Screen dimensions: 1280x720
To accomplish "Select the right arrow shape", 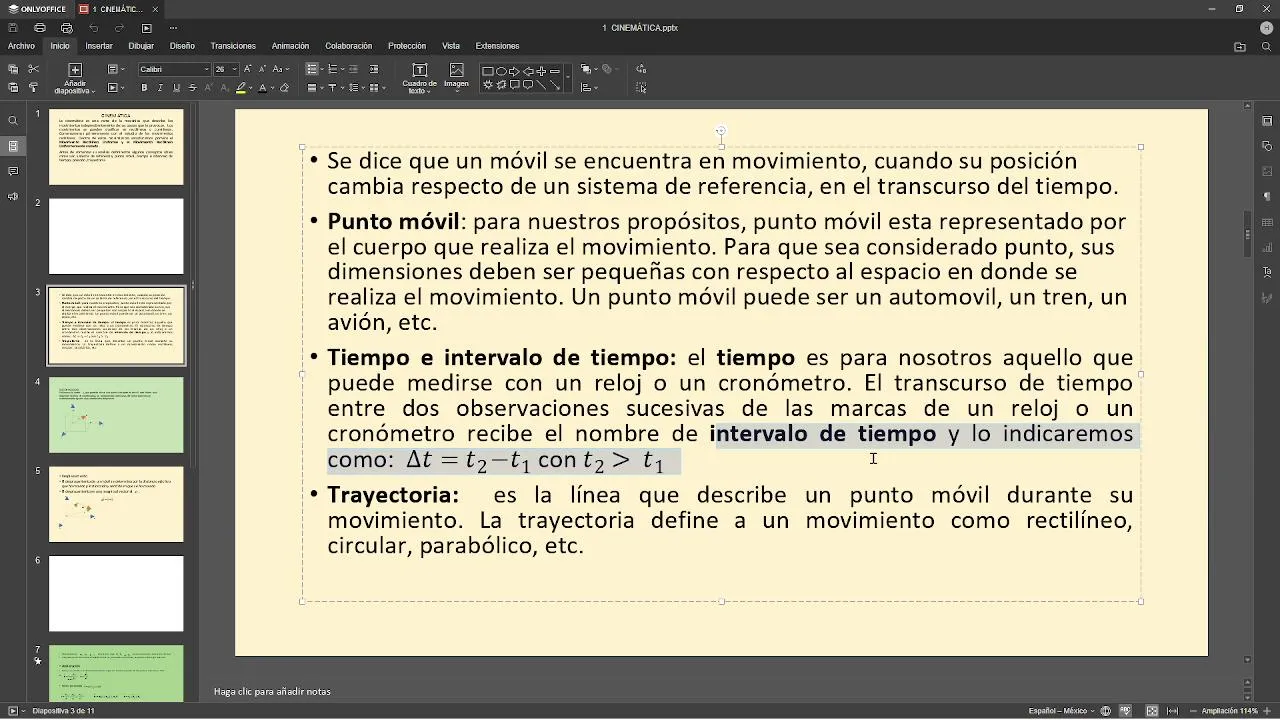I will (514, 71).
